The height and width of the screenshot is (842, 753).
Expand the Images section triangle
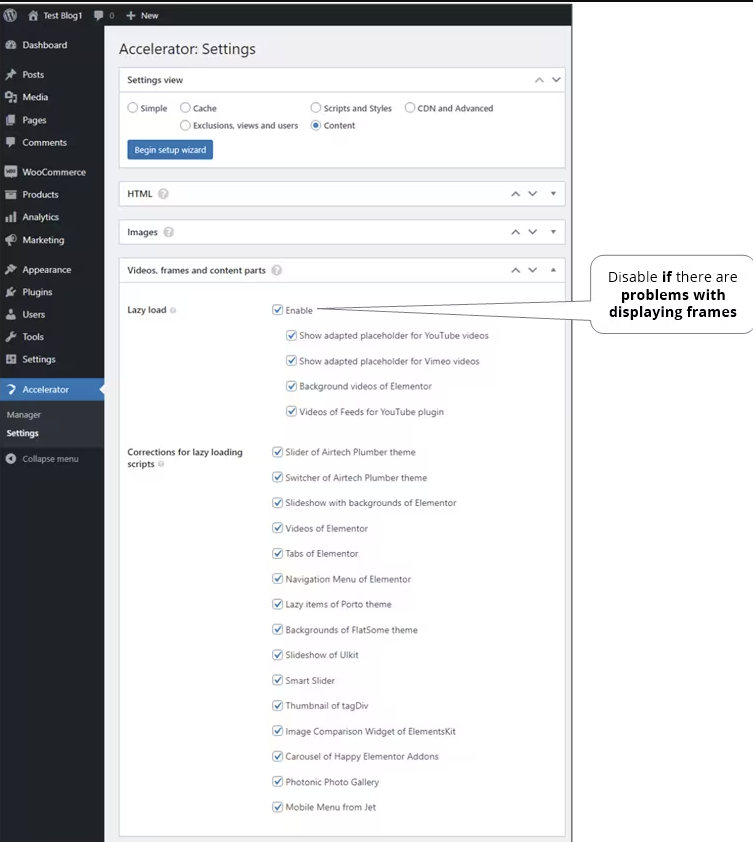coord(553,232)
